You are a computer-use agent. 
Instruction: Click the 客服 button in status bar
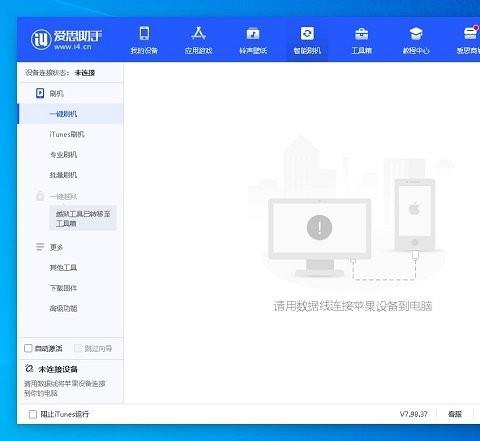click(x=455, y=414)
